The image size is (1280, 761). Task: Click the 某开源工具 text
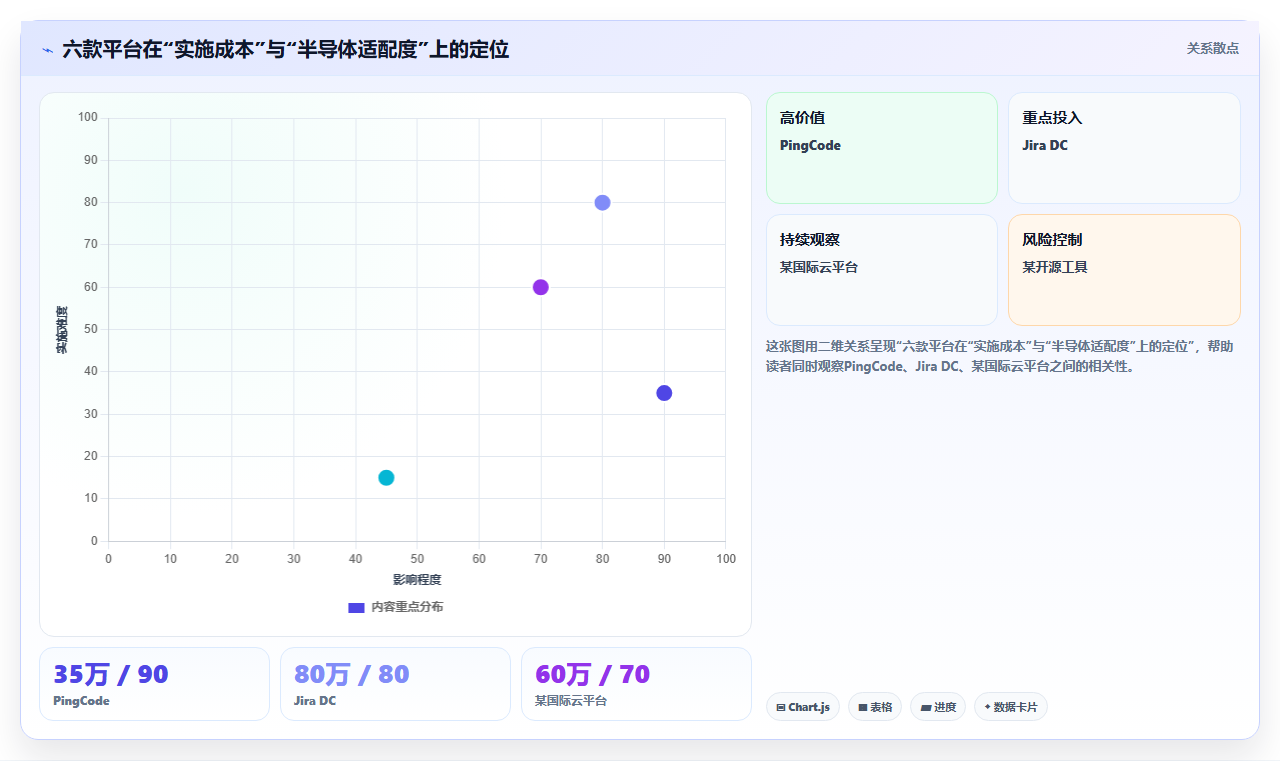coord(1055,267)
